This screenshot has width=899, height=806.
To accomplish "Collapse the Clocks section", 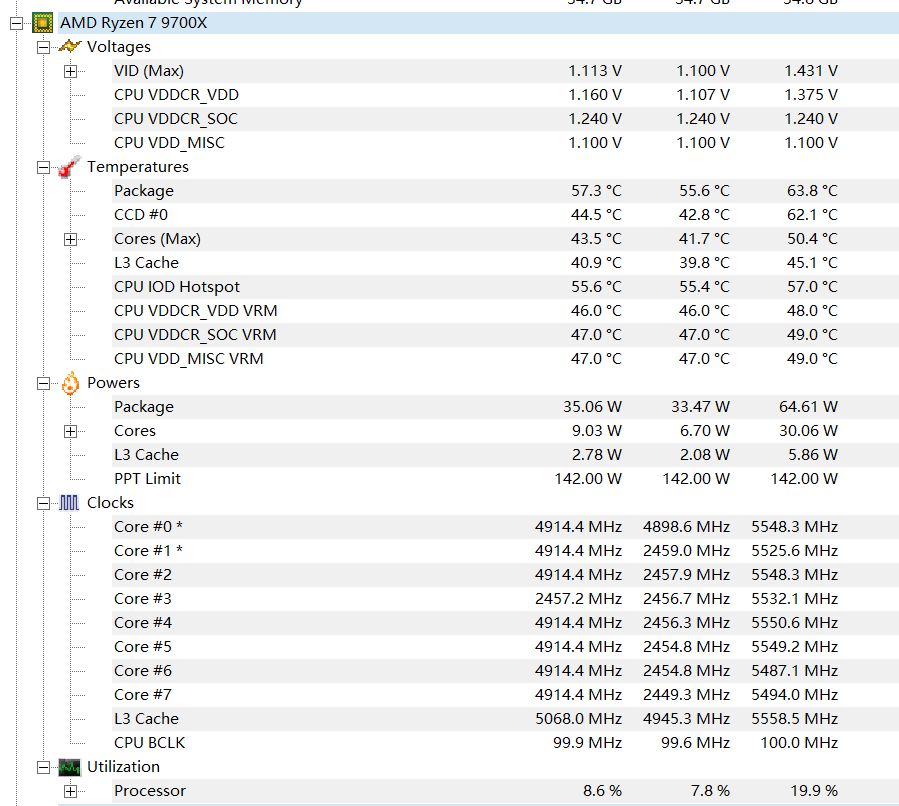I will click(x=42, y=502).
